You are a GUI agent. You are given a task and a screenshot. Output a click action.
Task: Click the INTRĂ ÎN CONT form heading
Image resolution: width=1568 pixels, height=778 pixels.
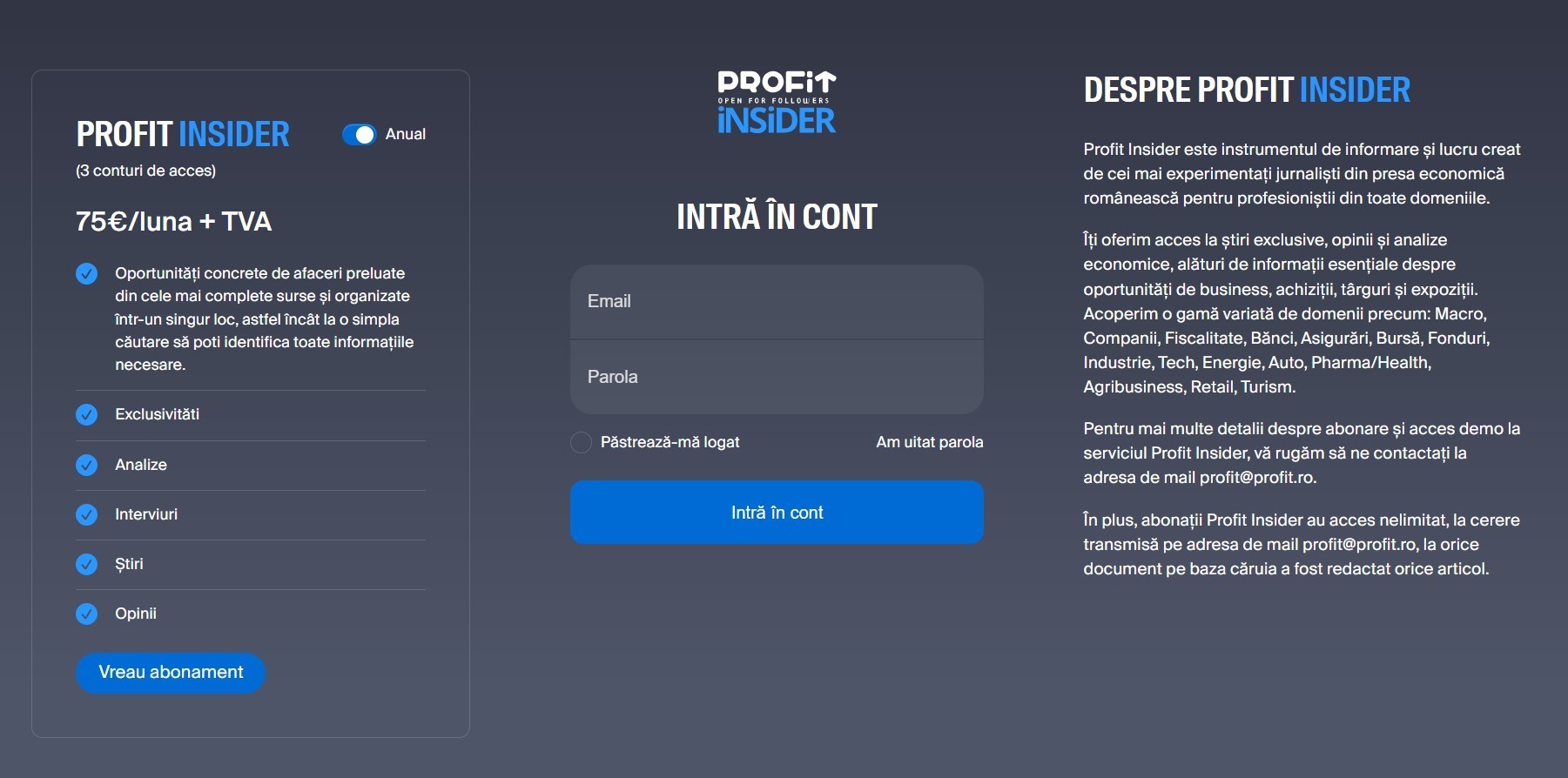[x=776, y=218]
